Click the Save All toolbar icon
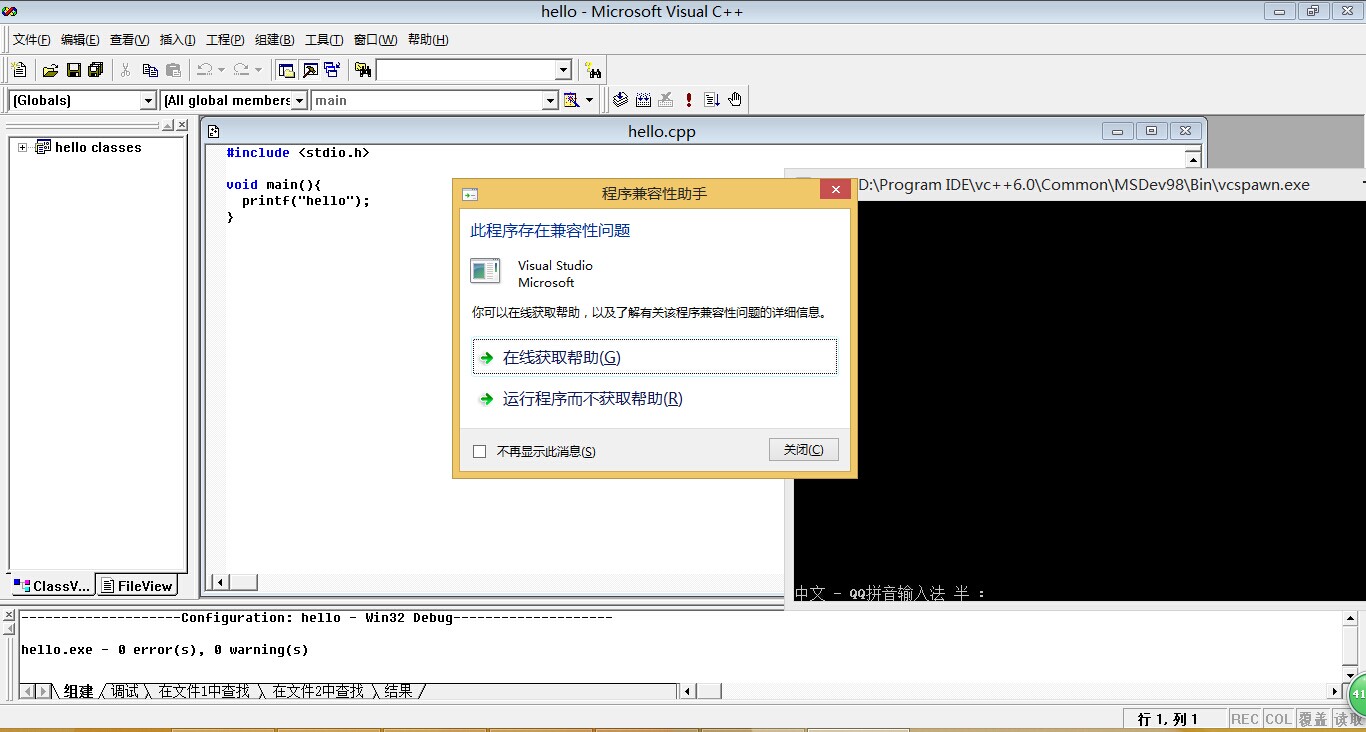1366x732 pixels. (96, 70)
